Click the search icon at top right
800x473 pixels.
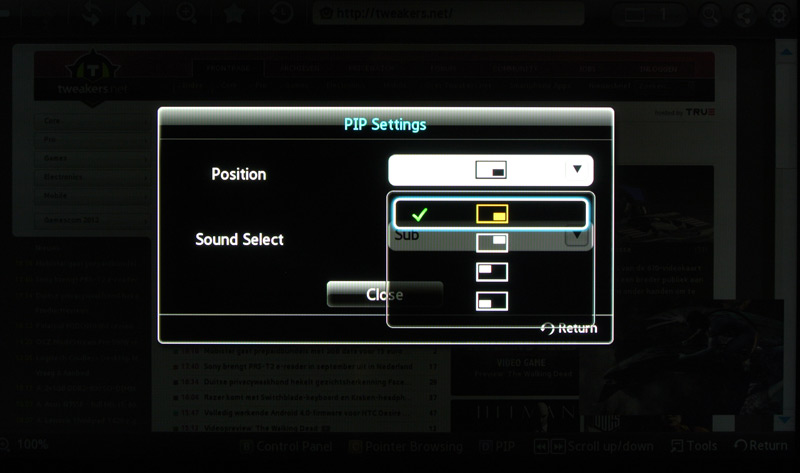pos(710,14)
